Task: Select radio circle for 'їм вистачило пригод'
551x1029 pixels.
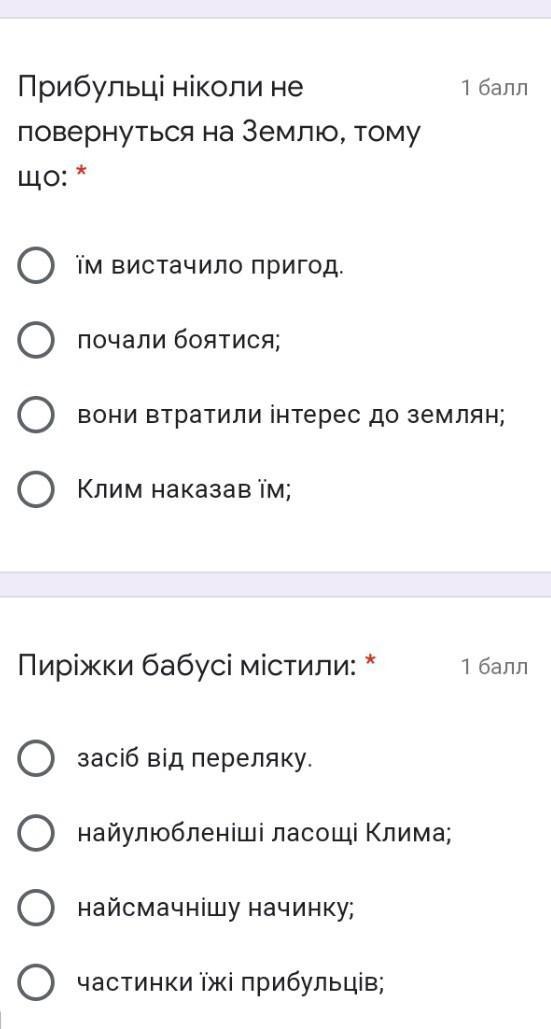Action: tap(35, 265)
